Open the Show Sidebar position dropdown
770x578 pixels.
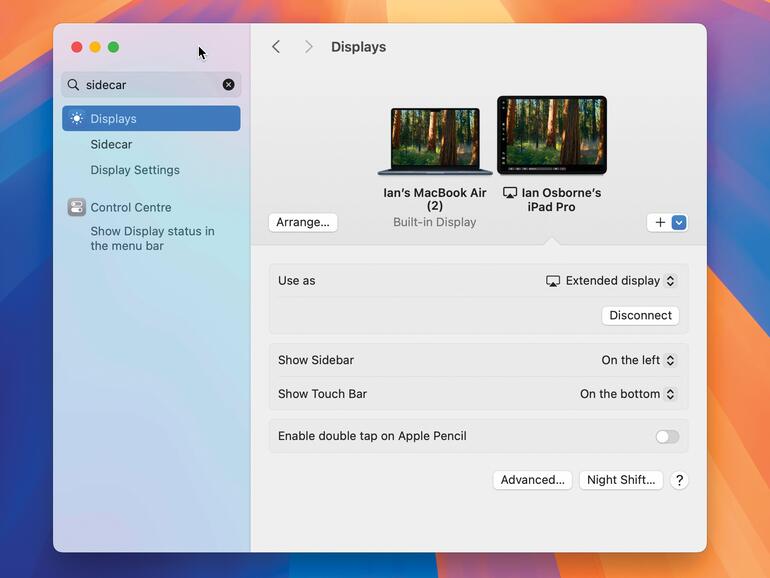click(638, 360)
